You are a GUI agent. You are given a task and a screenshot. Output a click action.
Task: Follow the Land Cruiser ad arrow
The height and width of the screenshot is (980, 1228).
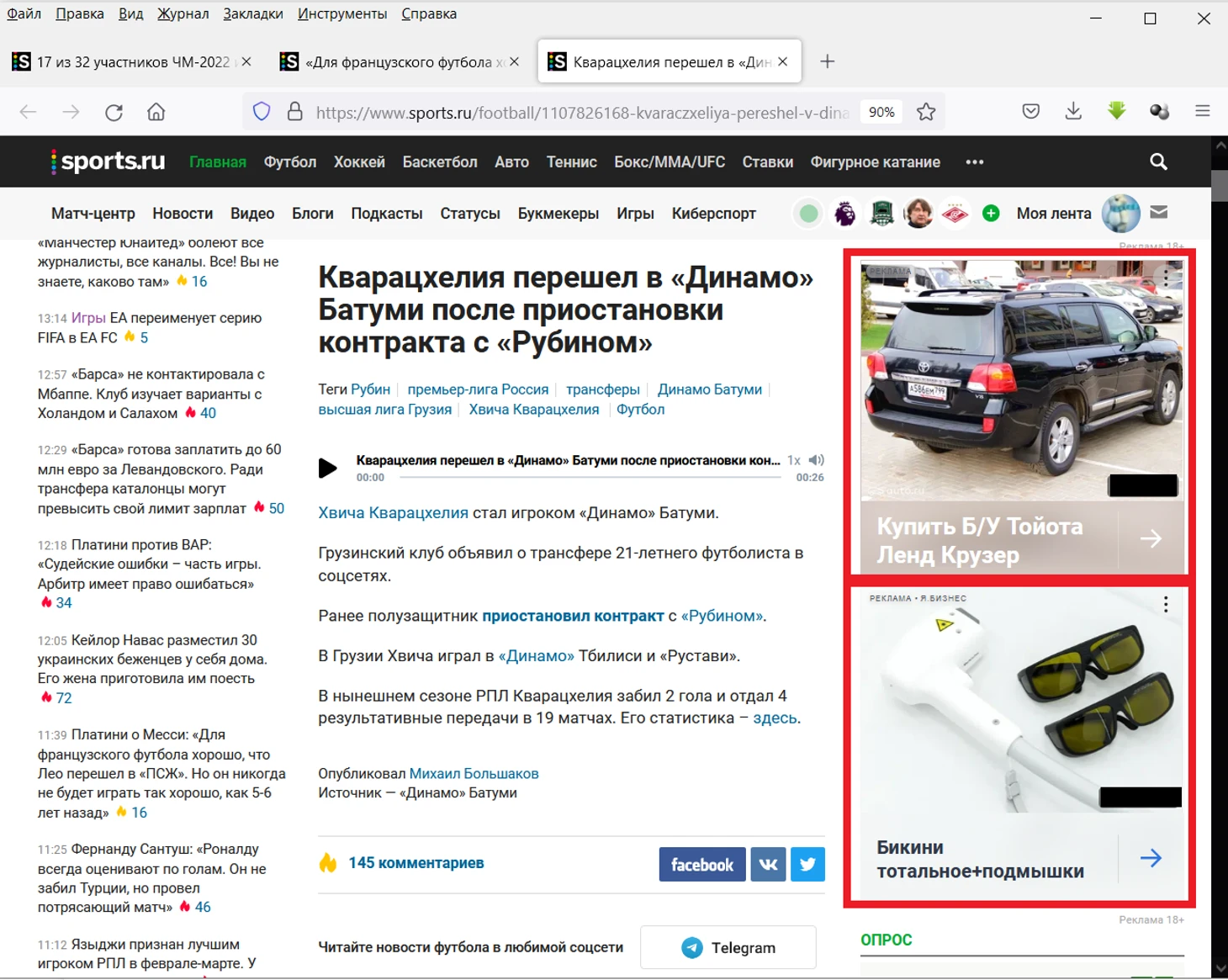click(1151, 538)
